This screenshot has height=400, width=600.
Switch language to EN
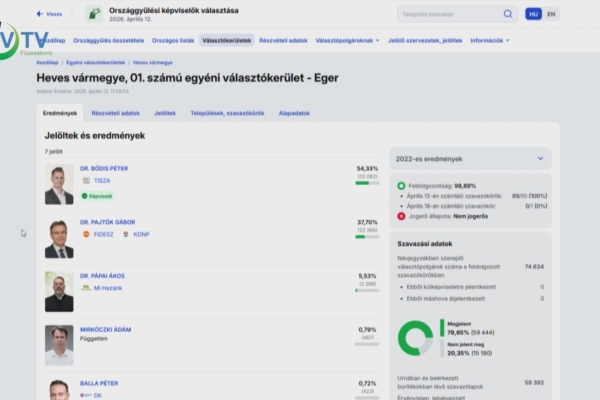(x=551, y=14)
